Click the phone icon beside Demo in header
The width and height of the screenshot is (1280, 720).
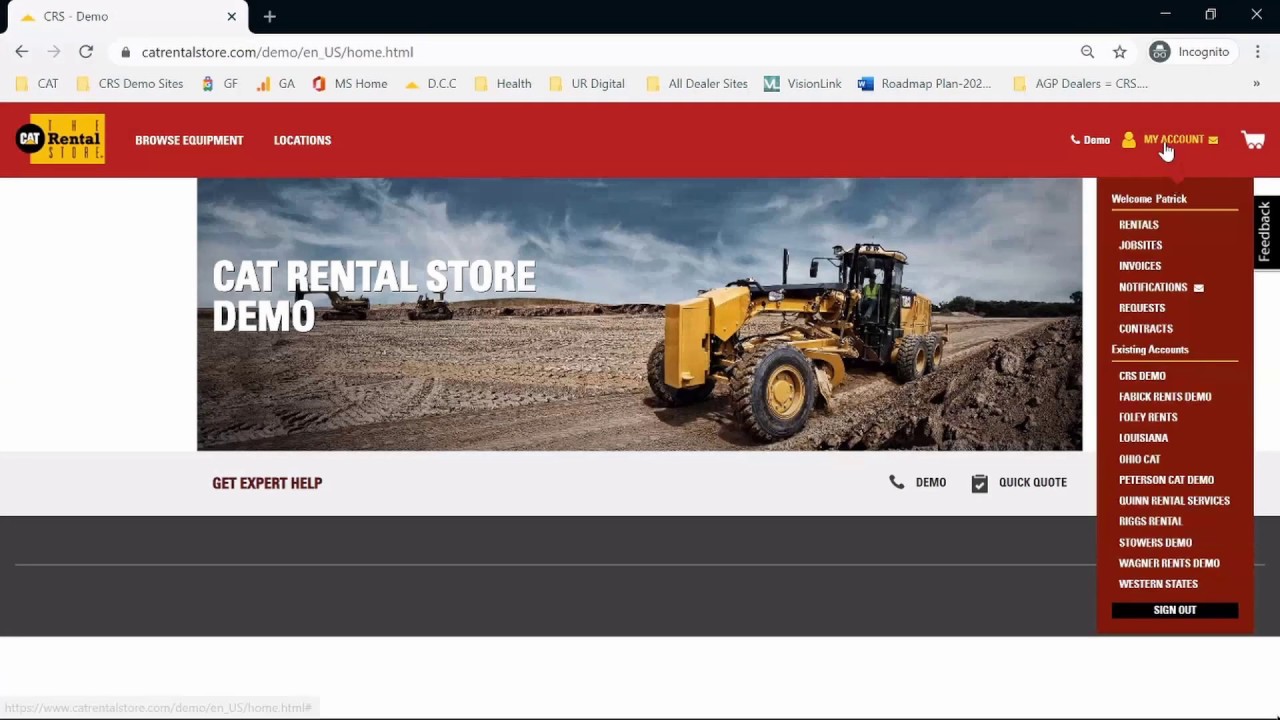1075,140
